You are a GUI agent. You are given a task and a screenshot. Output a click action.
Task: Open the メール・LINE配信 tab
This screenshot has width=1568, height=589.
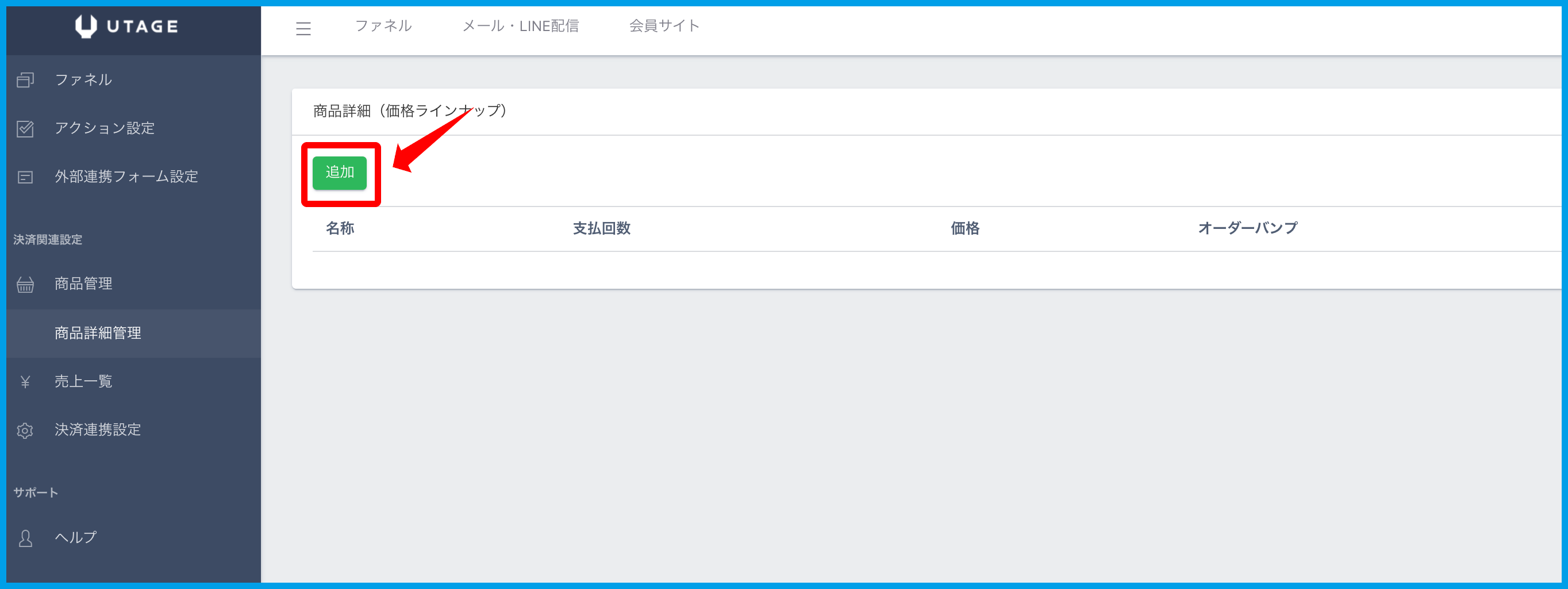520,25
